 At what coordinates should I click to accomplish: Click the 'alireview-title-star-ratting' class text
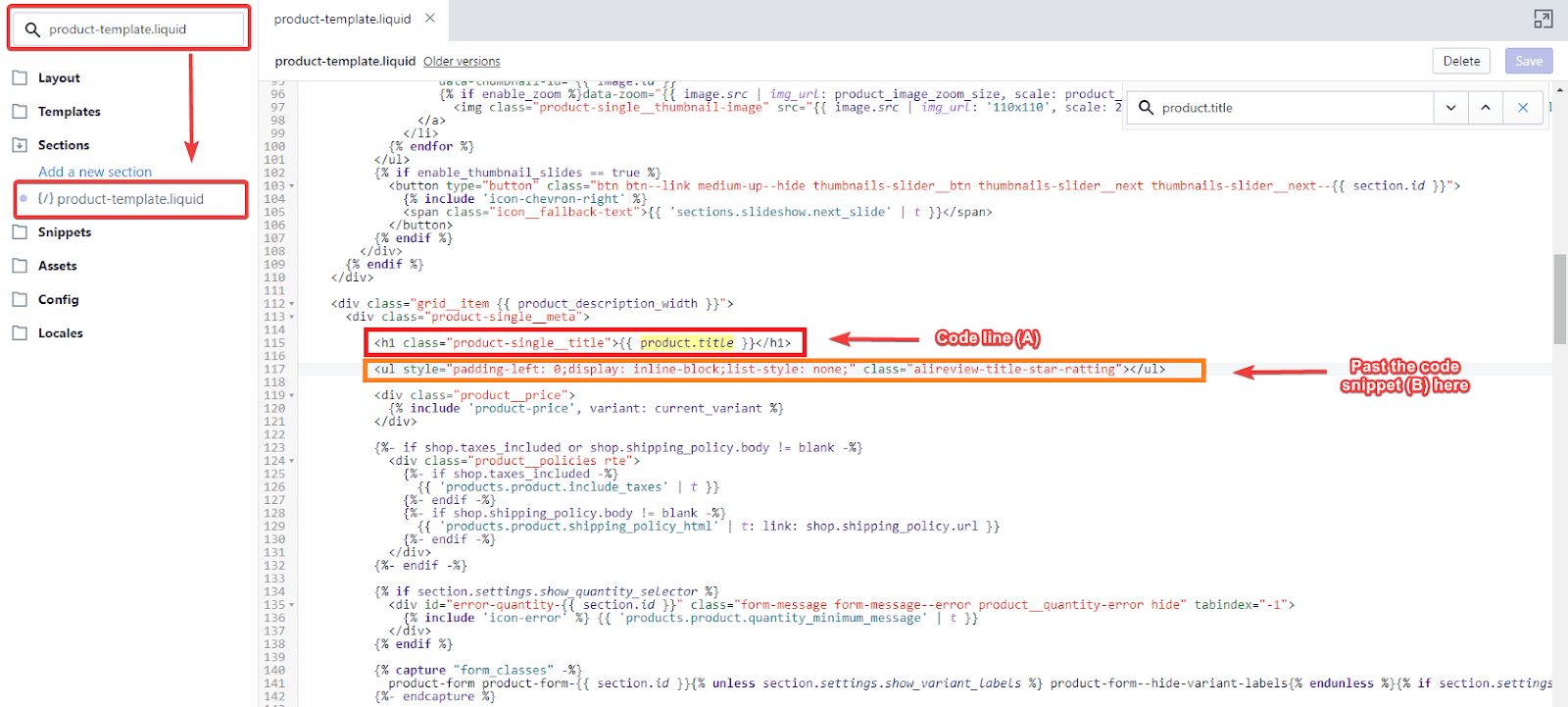click(x=1014, y=370)
